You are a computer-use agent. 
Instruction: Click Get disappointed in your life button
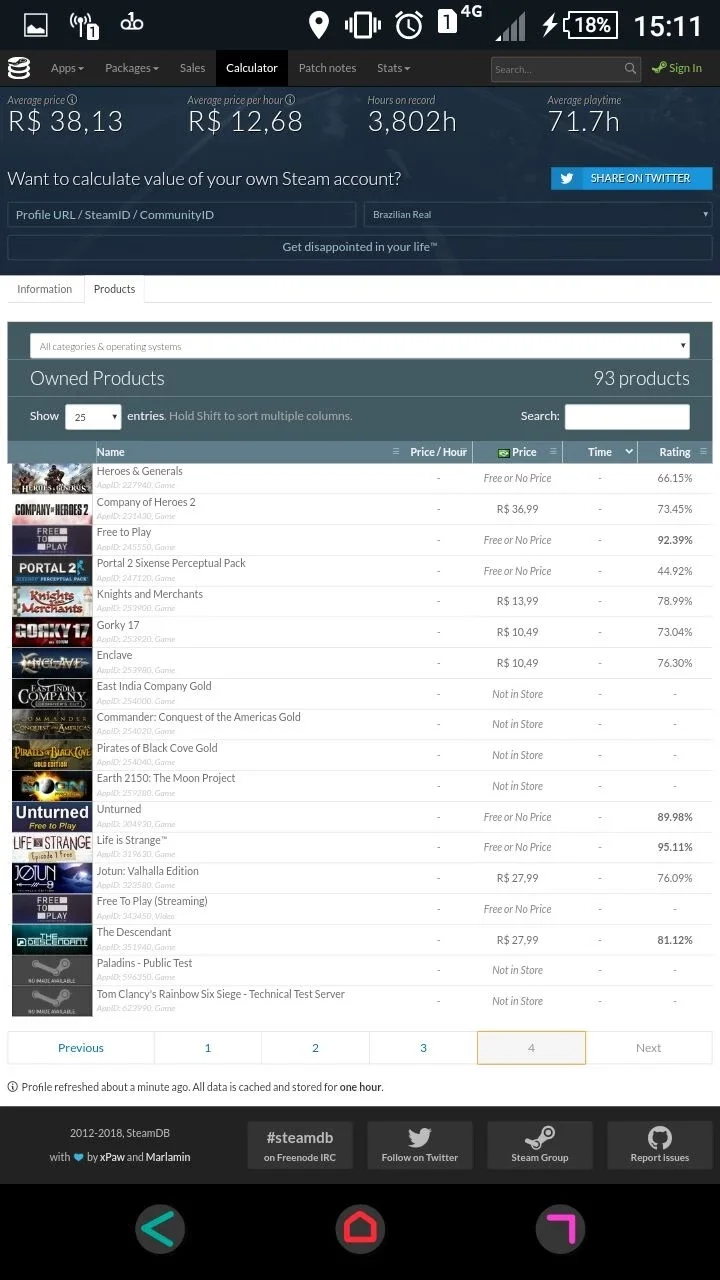point(360,247)
